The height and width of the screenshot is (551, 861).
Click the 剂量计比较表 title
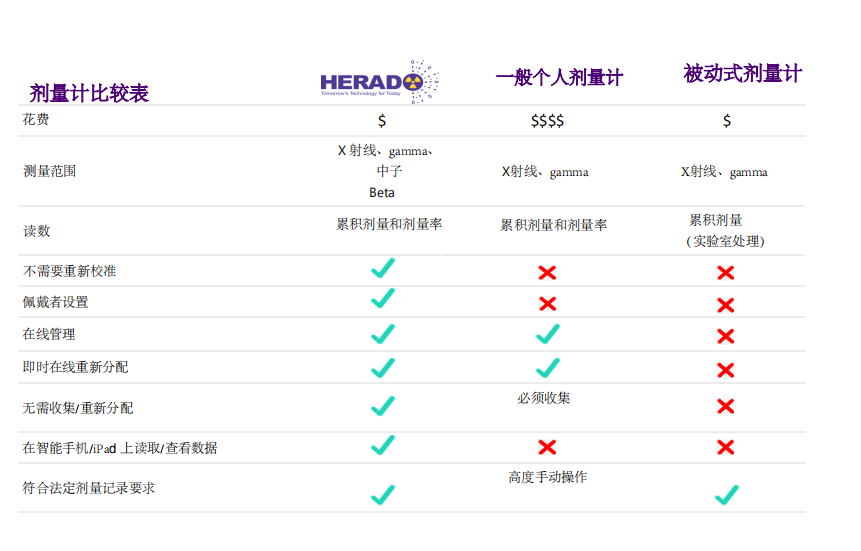(x=89, y=93)
